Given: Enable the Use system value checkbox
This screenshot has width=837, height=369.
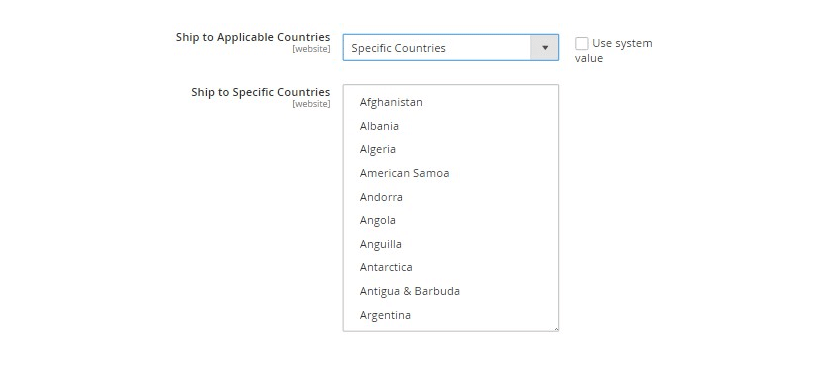Looking at the screenshot, I should [x=582, y=43].
